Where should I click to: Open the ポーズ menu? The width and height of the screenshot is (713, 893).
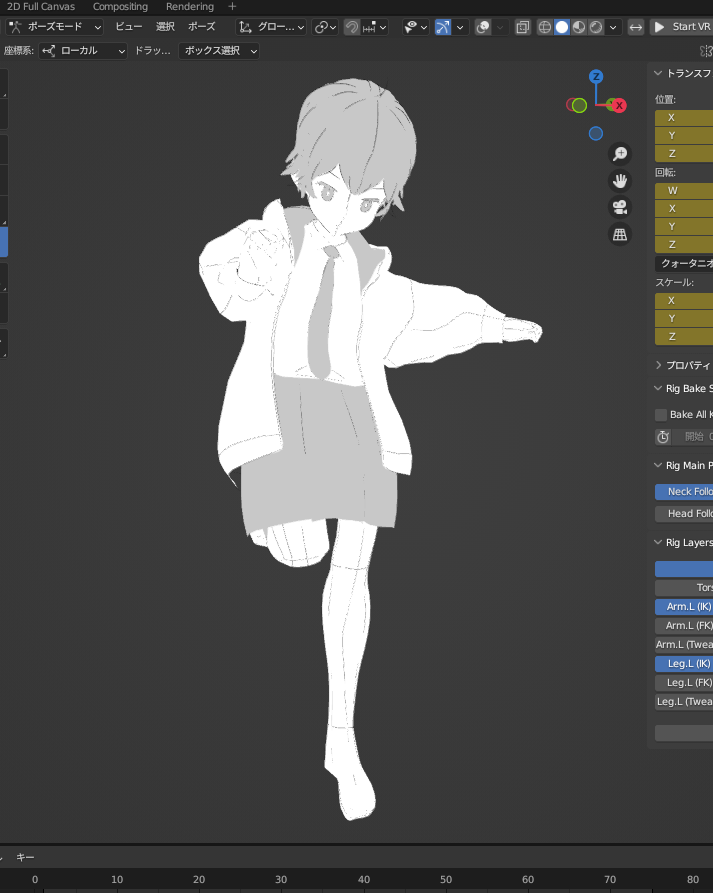(x=202, y=27)
